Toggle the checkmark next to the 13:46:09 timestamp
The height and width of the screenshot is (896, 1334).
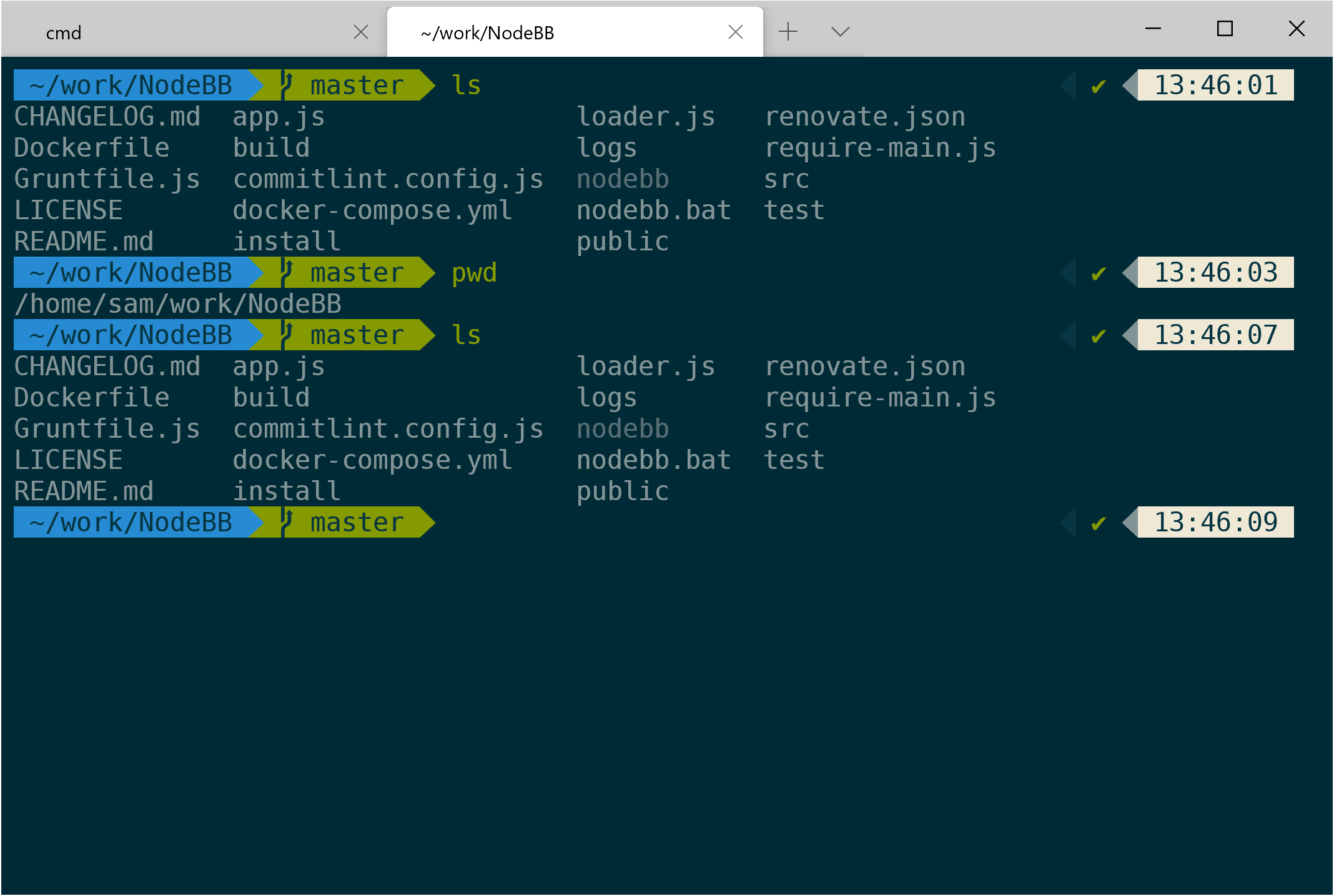[1098, 523]
